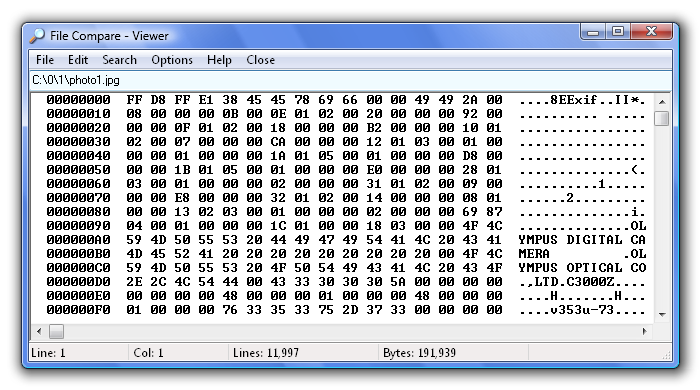
Task: Click the vertical scrollbar up arrow
Action: point(662,102)
